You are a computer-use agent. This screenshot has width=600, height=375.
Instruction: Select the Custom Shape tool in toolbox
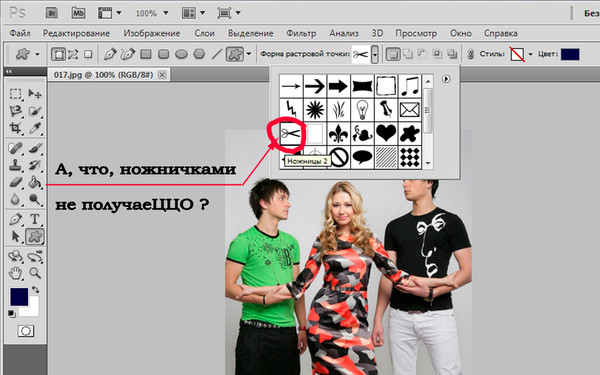tap(35, 236)
